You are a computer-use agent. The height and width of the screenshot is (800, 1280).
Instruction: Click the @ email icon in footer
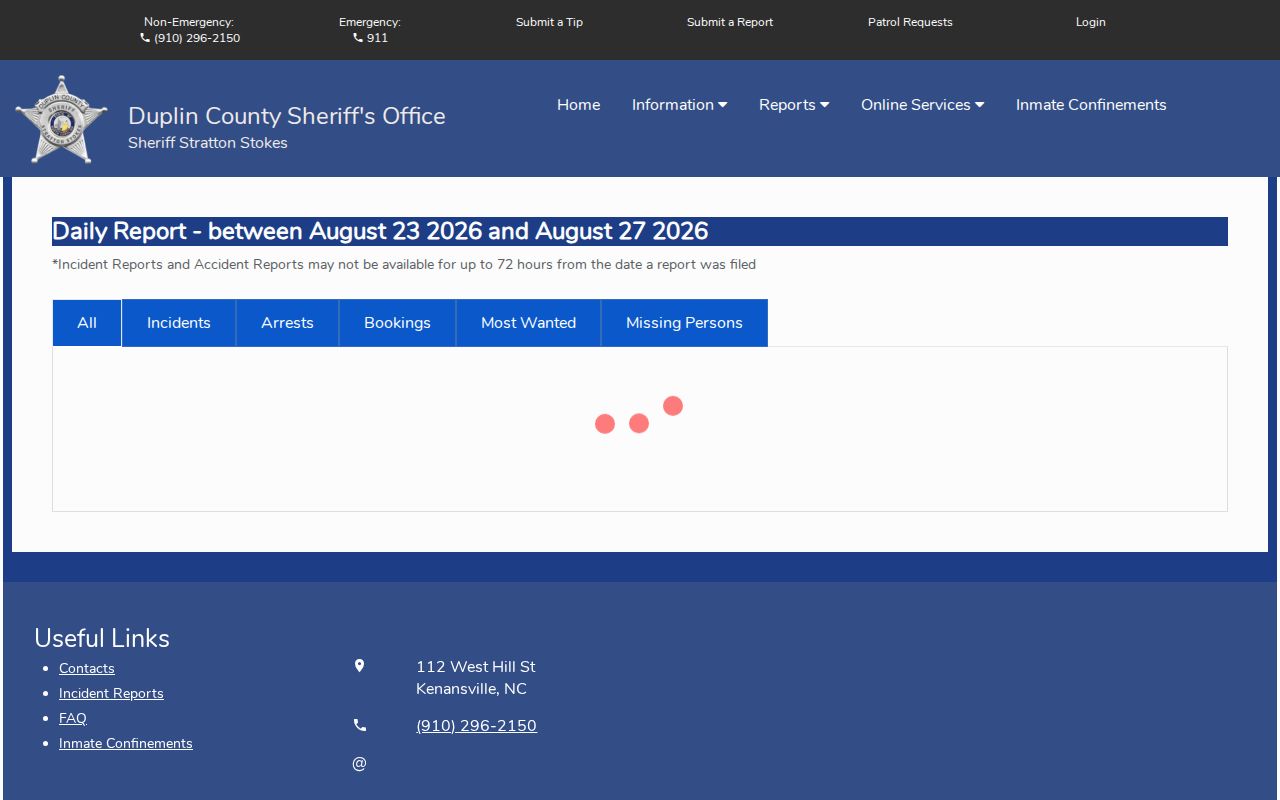[359, 764]
